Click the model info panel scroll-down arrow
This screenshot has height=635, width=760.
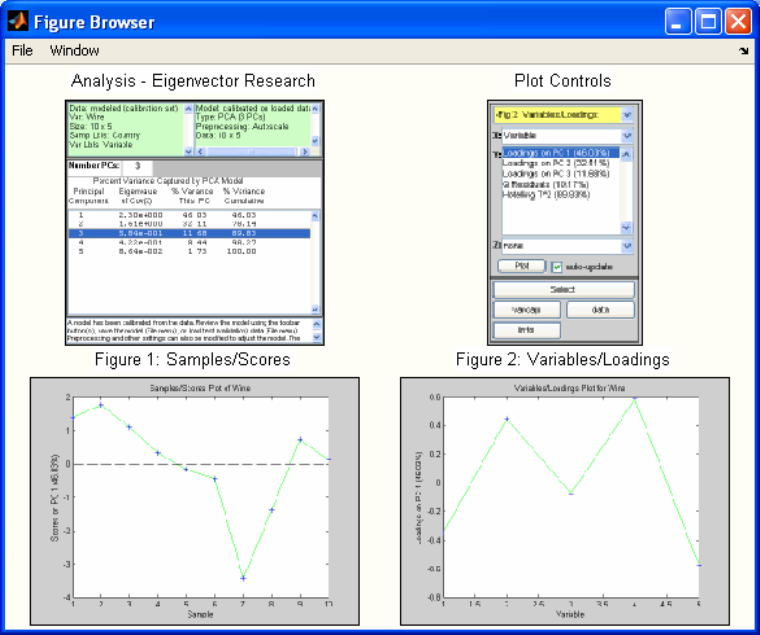[x=315, y=141]
